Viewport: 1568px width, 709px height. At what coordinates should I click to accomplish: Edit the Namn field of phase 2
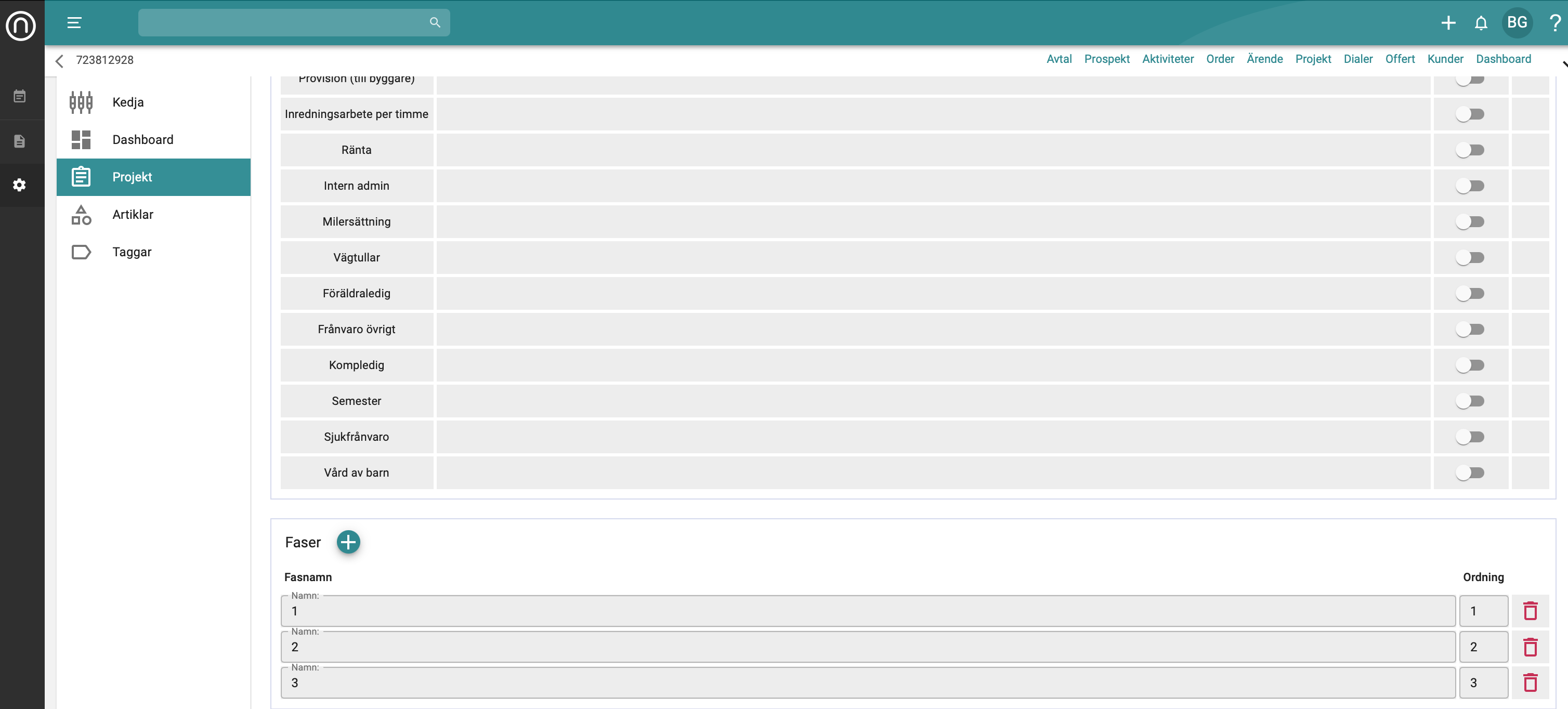pyautogui.click(x=868, y=647)
